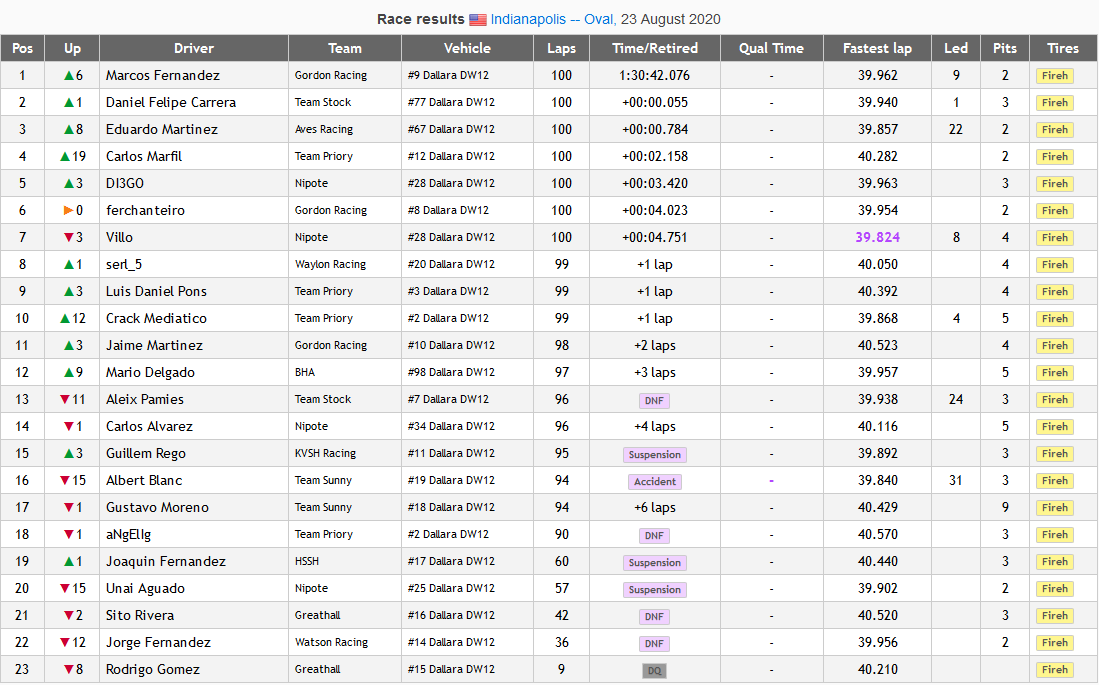Select driver name serl_5
Image resolution: width=1099 pixels, height=685 pixels.
(x=124, y=264)
